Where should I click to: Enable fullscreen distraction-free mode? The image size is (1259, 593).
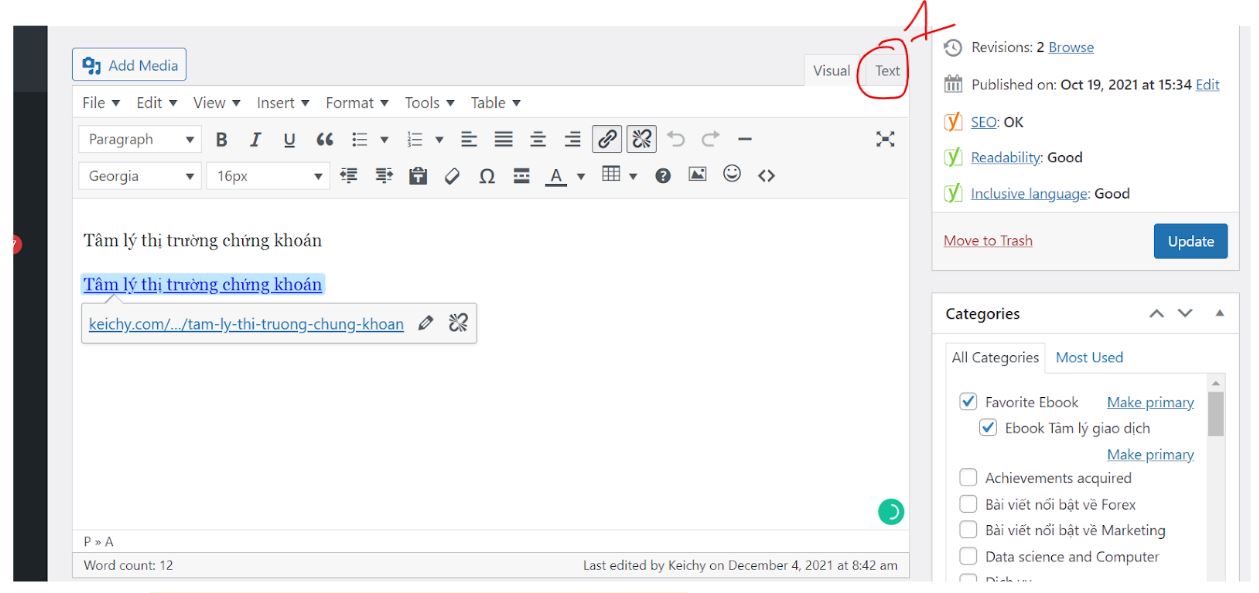[x=885, y=139]
